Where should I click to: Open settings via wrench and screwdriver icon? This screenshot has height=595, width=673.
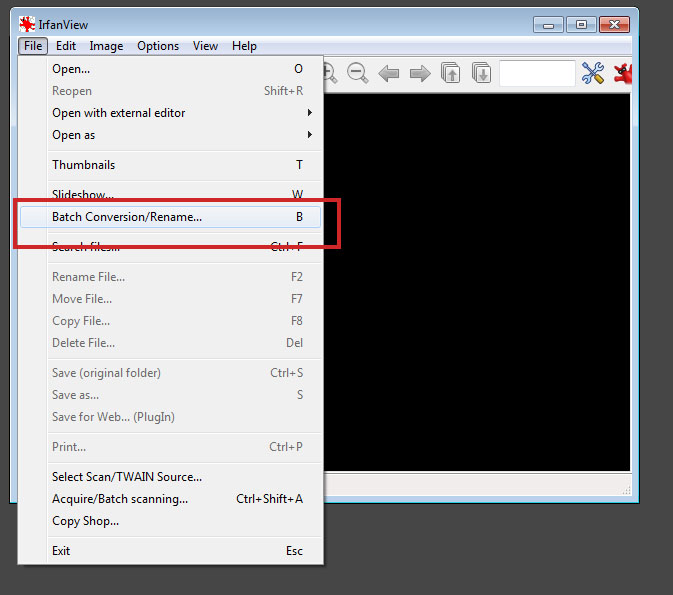pos(593,73)
